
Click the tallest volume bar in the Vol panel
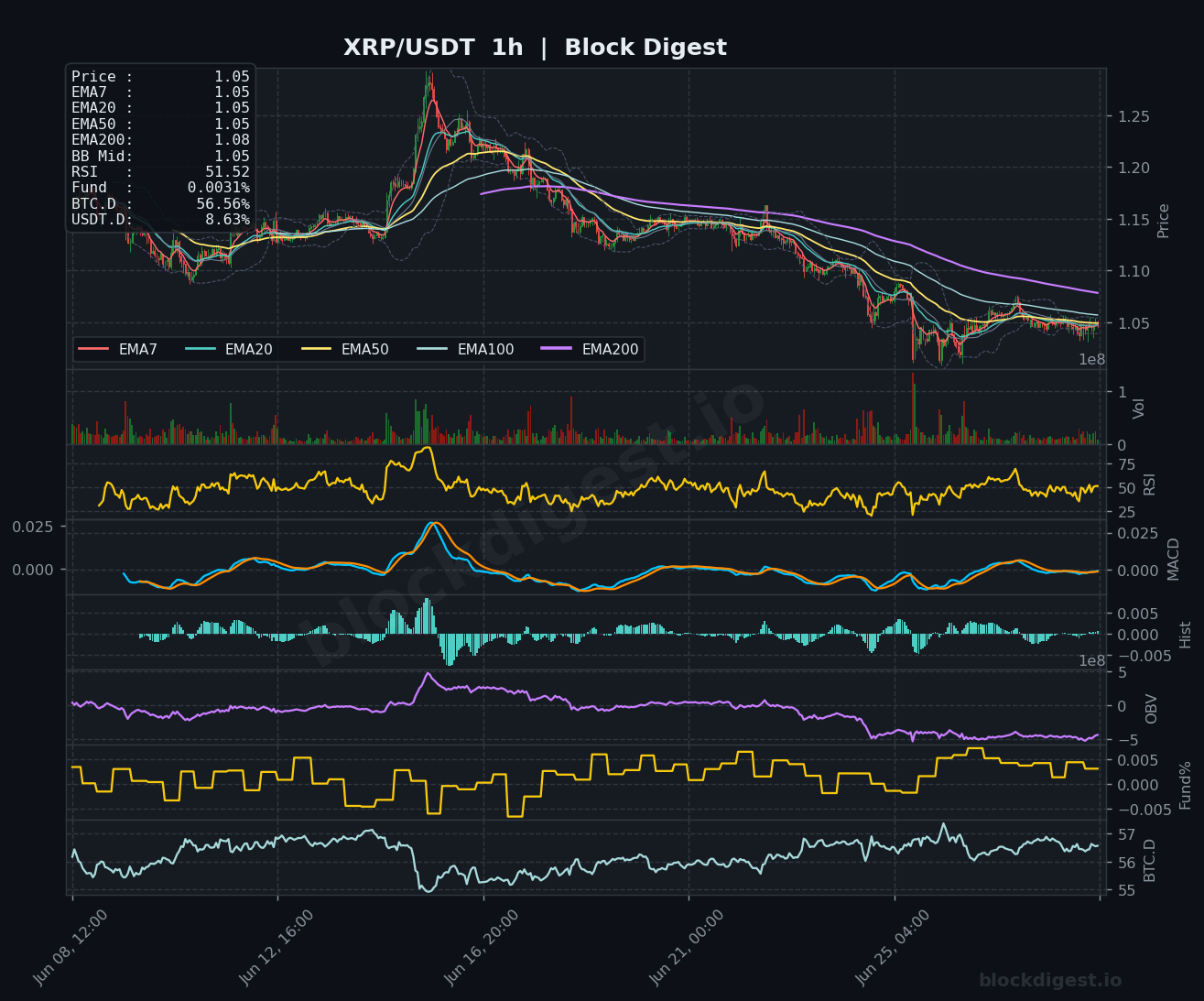tap(913, 408)
